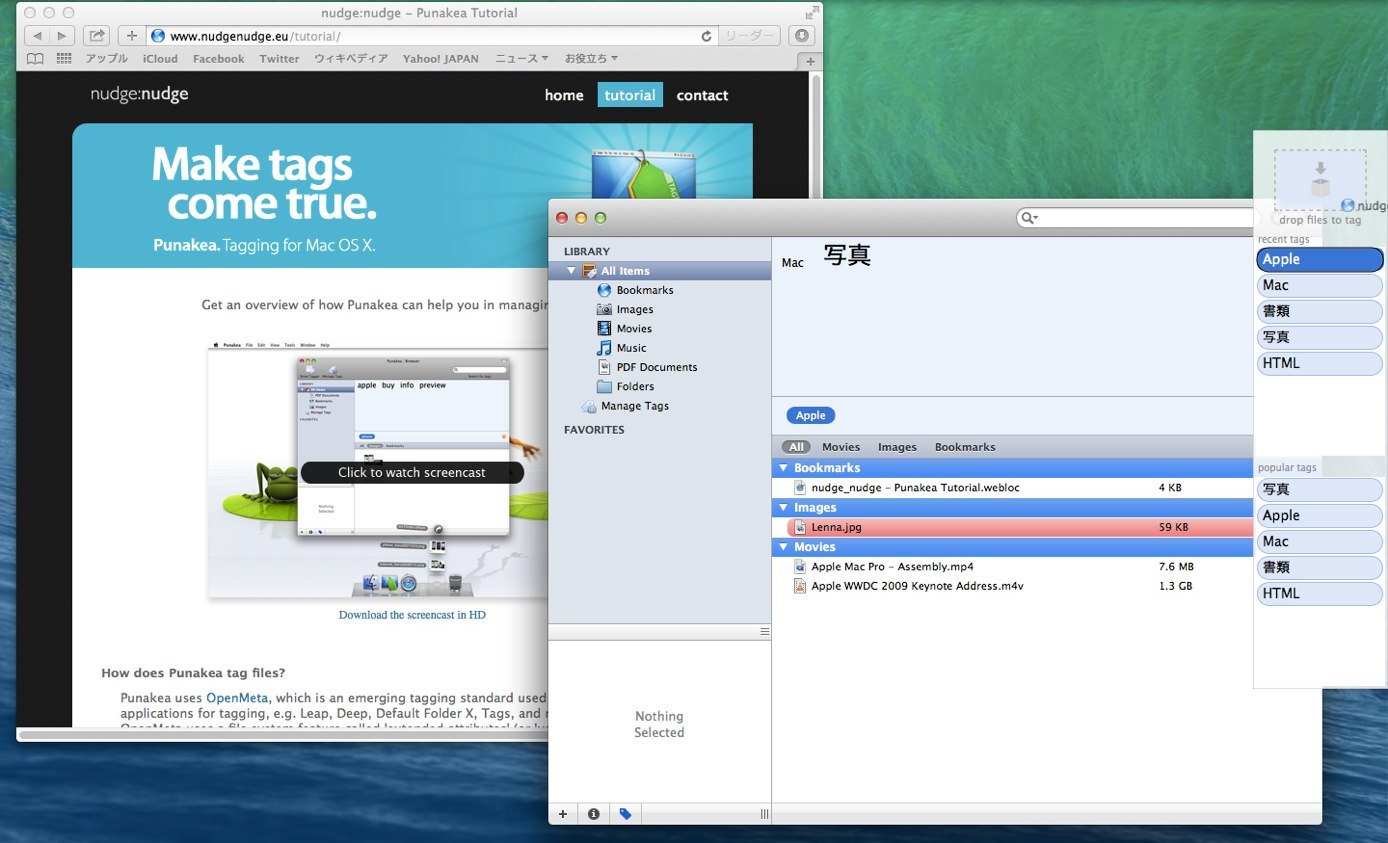This screenshot has height=843, width=1388.
Task: Open Safari's reading list book icon
Action: pyautogui.click(x=35, y=59)
